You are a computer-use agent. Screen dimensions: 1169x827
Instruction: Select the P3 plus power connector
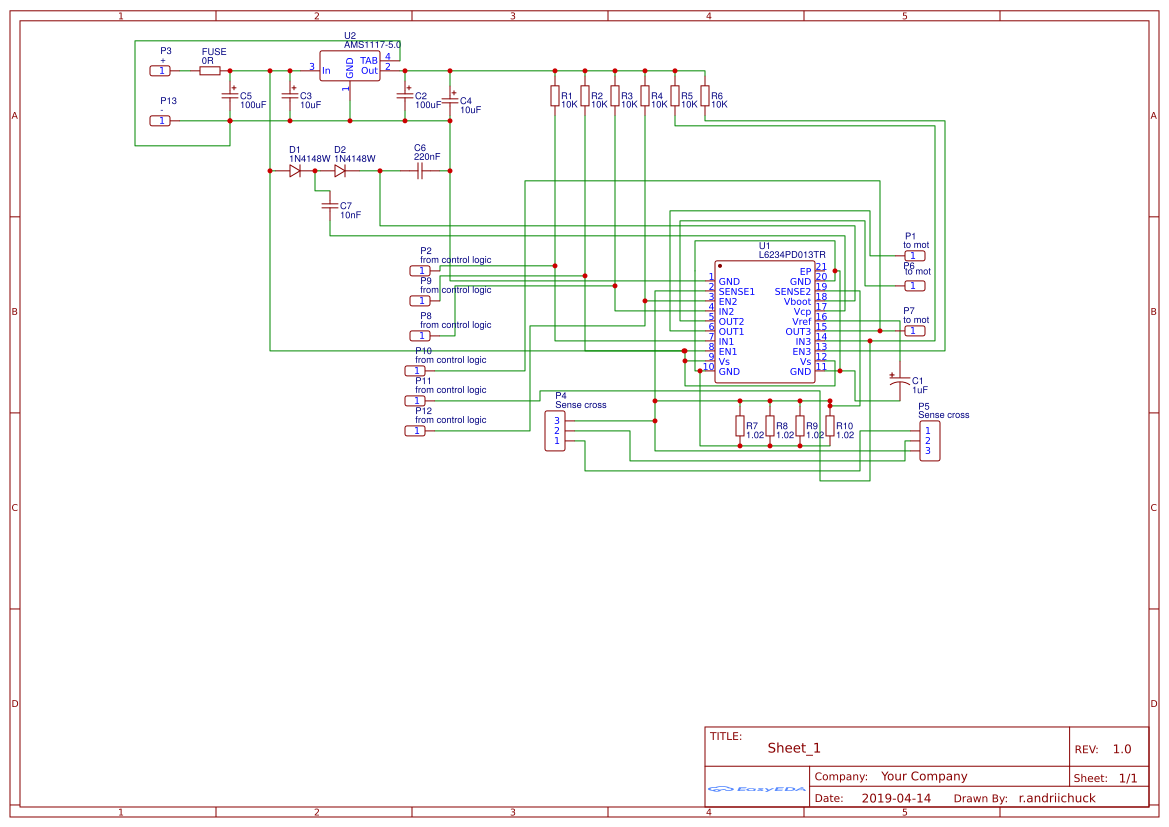pyautogui.click(x=160, y=71)
